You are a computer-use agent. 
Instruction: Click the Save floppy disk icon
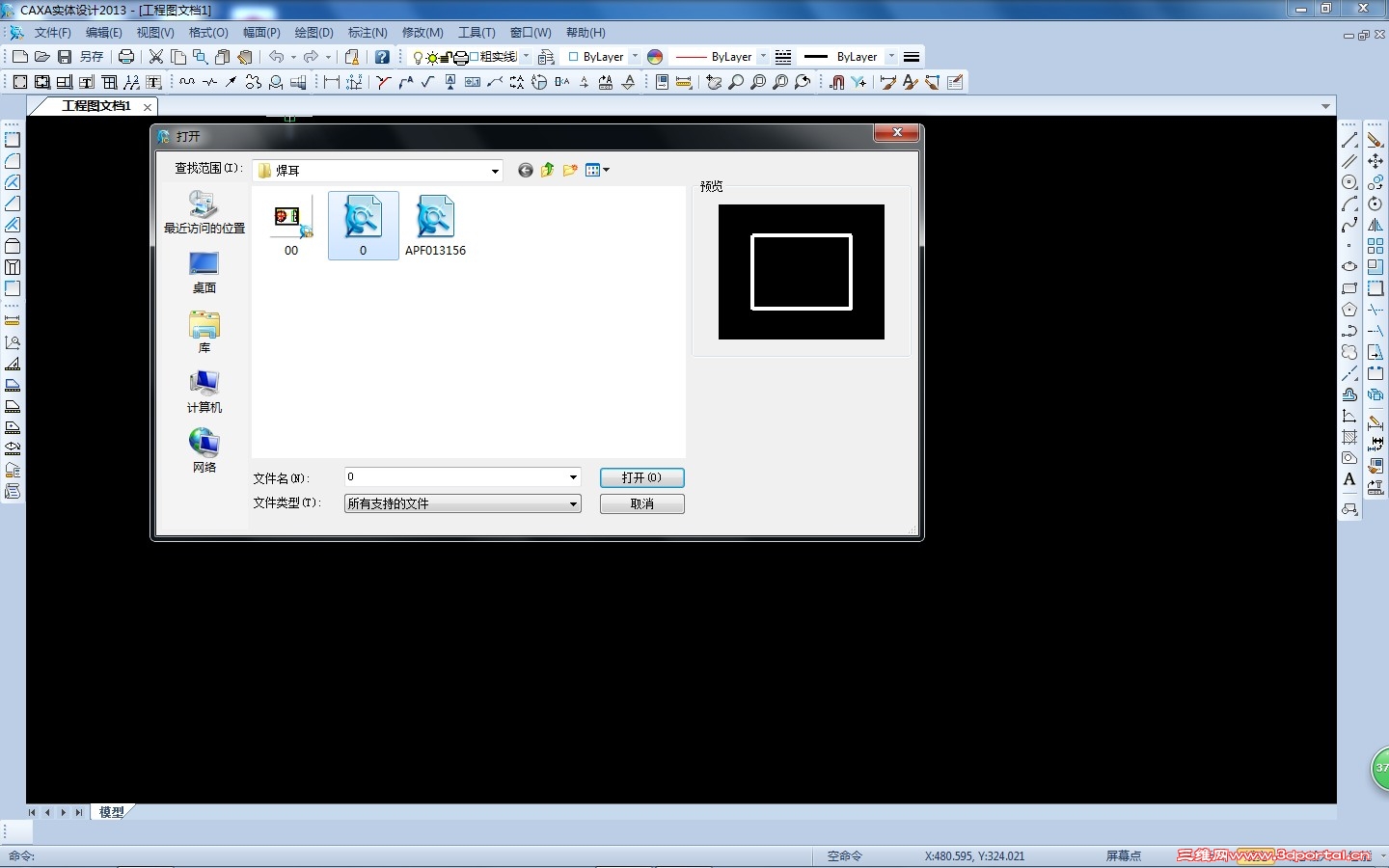click(x=65, y=57)
